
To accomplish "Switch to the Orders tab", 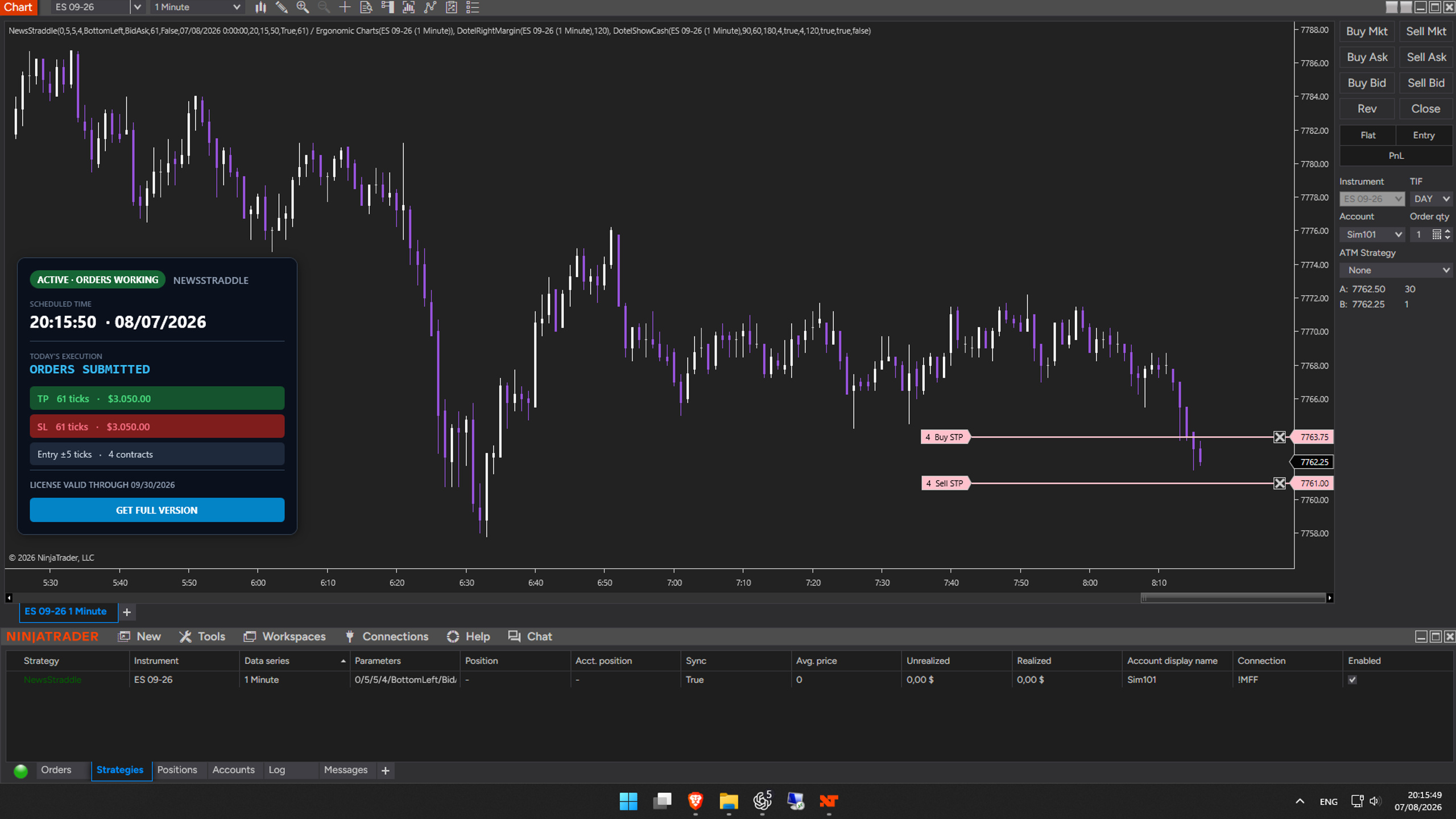I will pyautogui.click(x=56, y=770).
